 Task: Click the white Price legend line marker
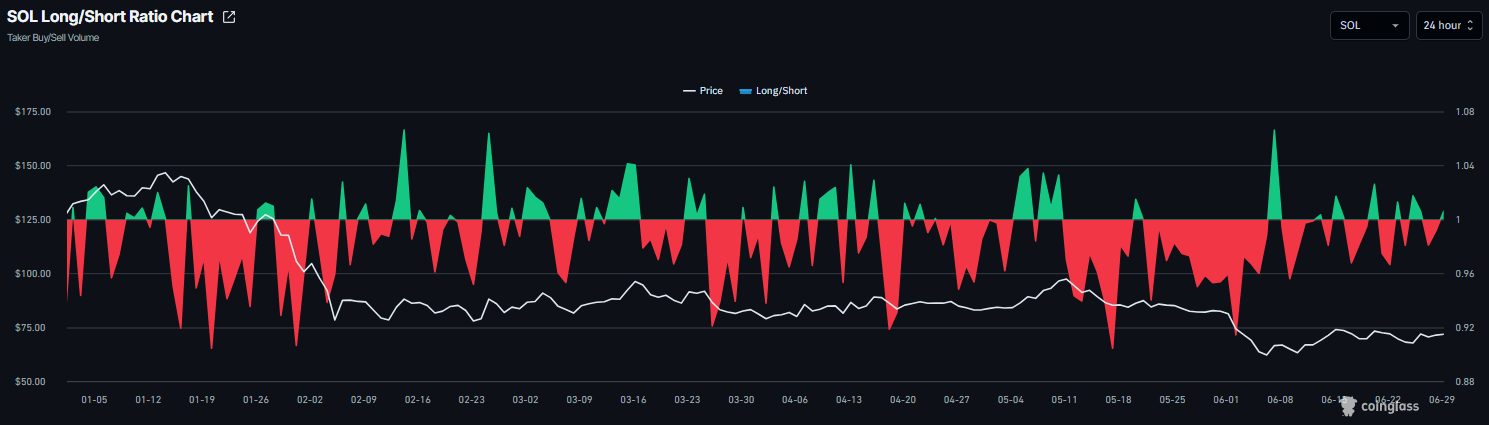[689, 91]
